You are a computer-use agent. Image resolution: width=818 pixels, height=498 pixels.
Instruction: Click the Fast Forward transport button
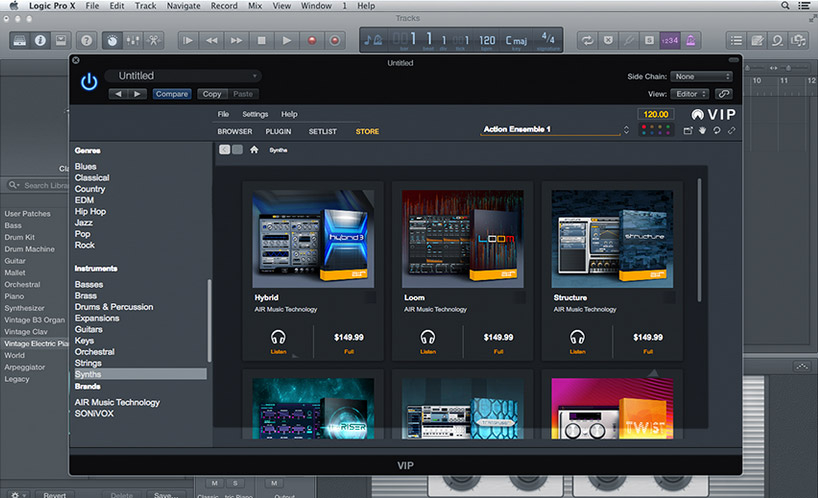point(236,40)
